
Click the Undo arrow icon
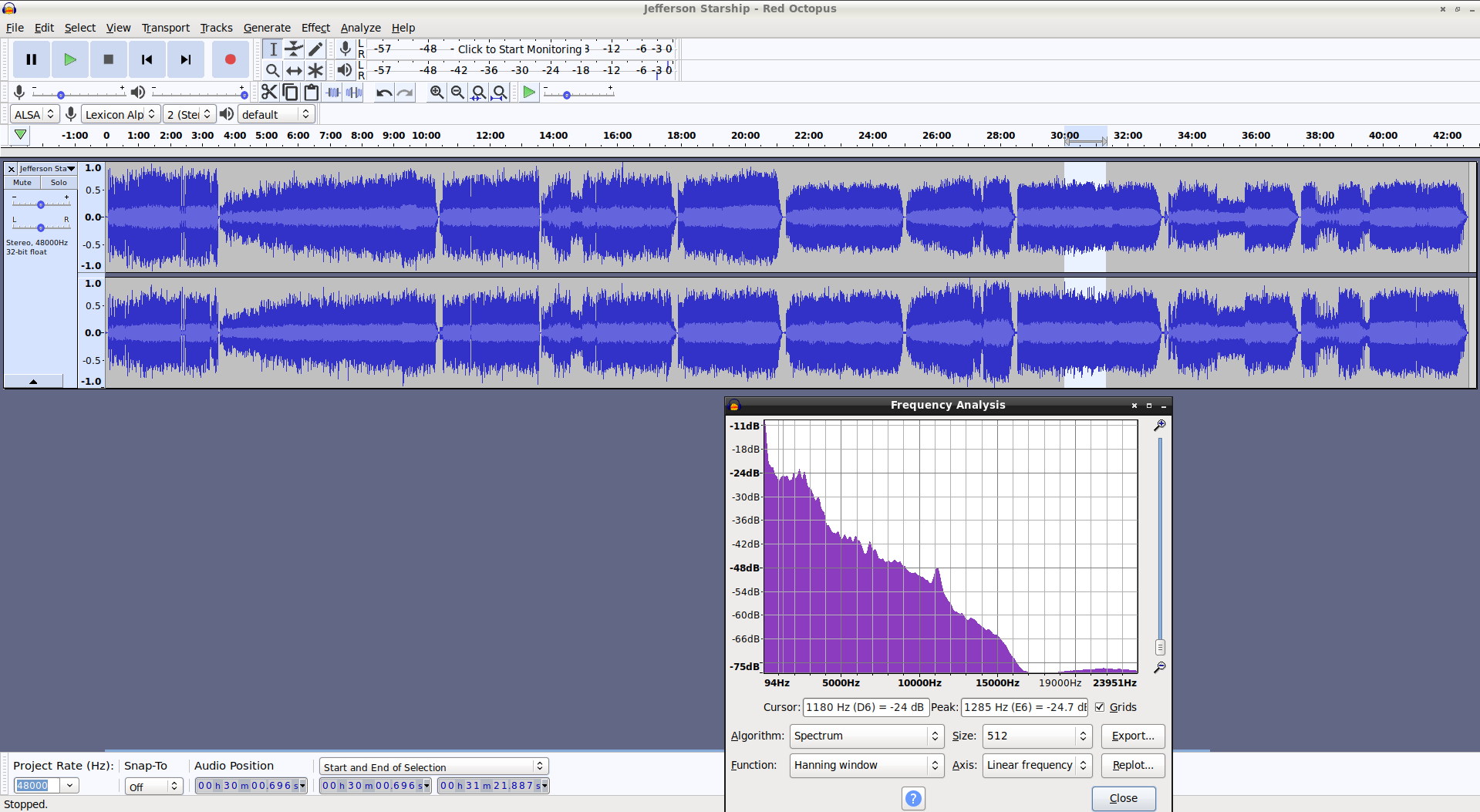pyautogui.click(x=383, y=93)
